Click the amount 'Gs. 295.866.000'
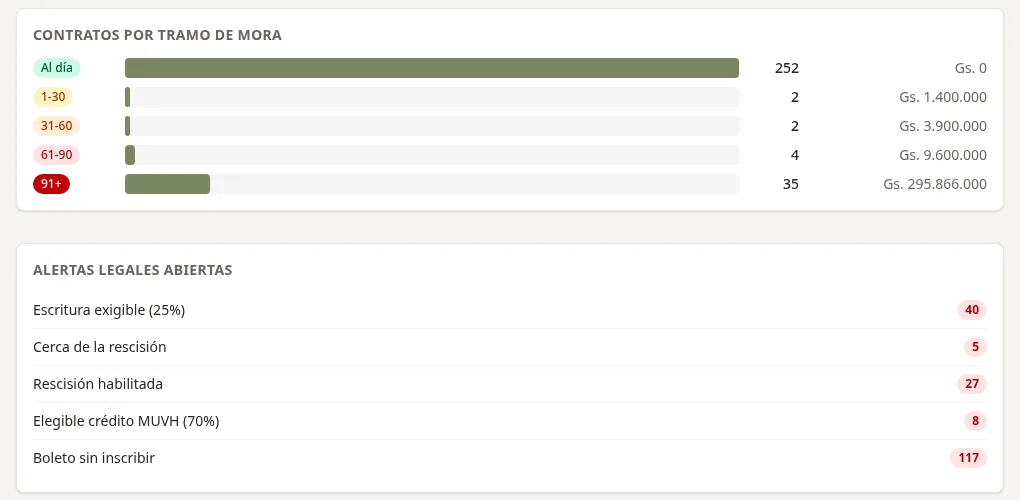 click(935, 184)
